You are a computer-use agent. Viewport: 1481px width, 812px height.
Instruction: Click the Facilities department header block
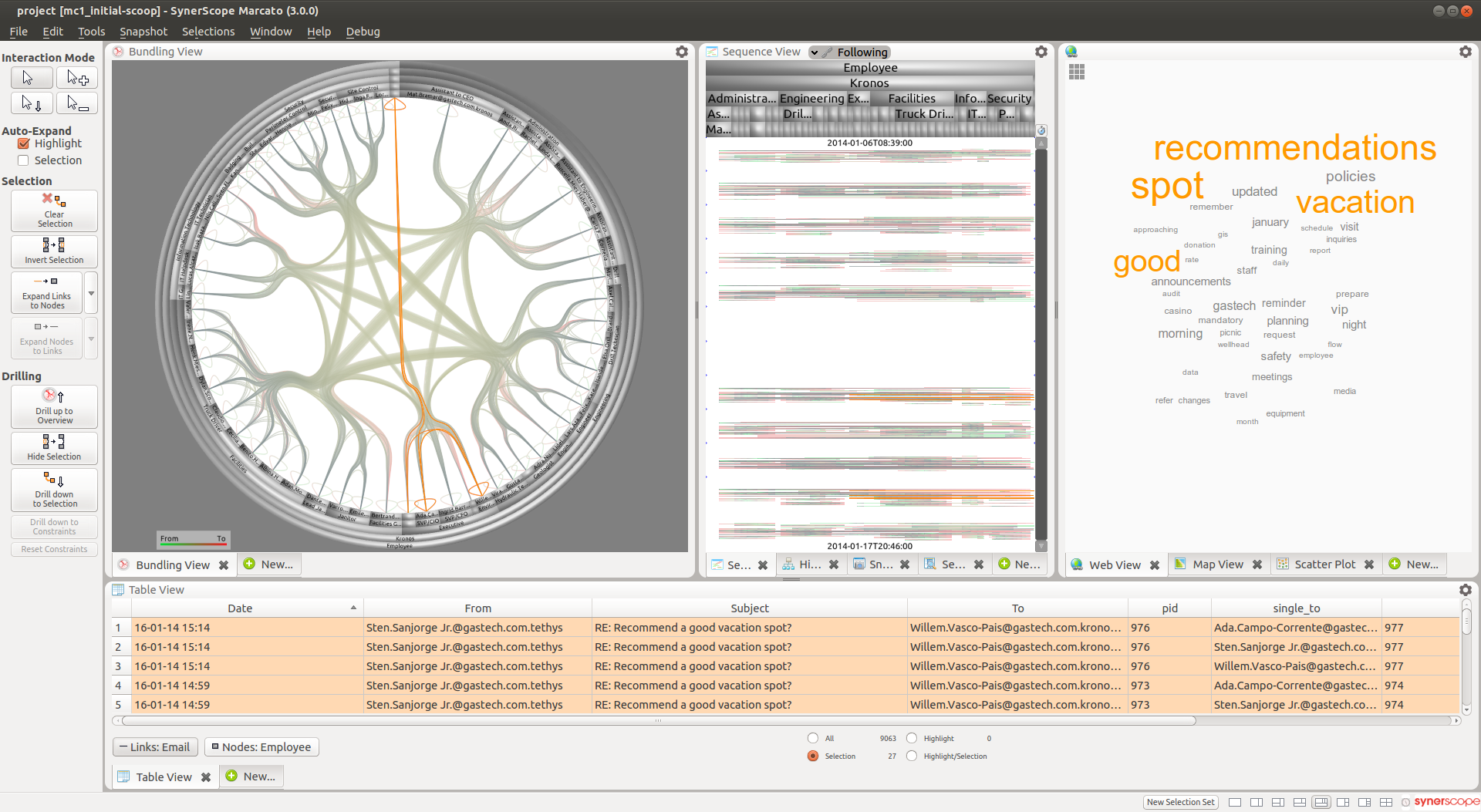point(912,99)
